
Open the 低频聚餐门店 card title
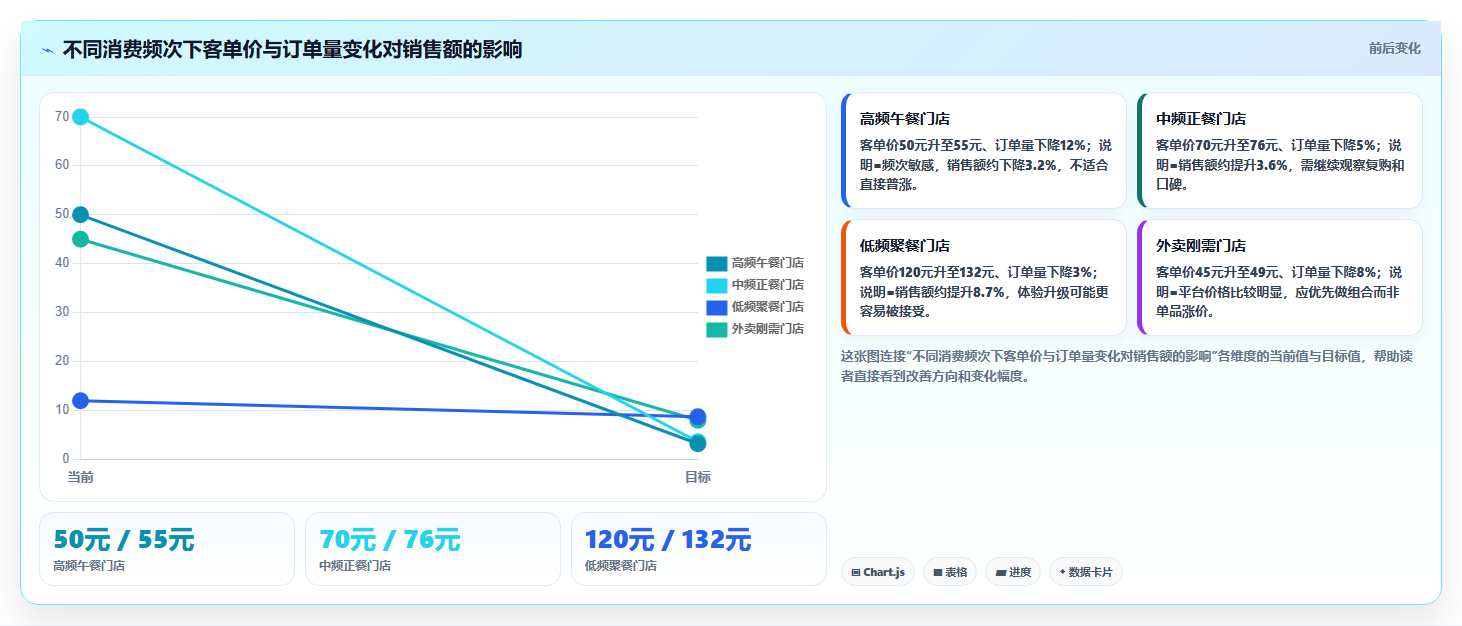905,246
